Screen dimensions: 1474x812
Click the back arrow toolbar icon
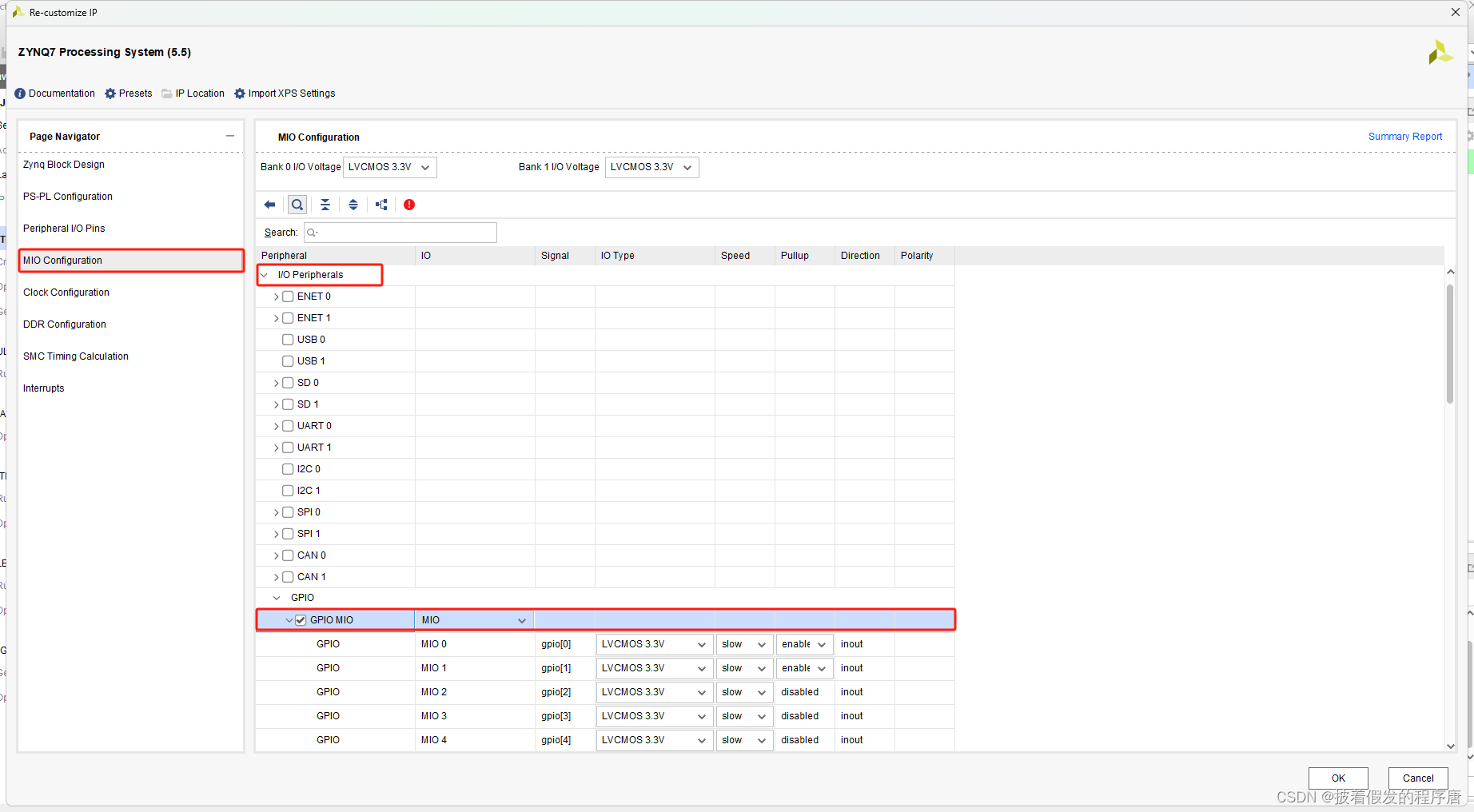(269, 205)
